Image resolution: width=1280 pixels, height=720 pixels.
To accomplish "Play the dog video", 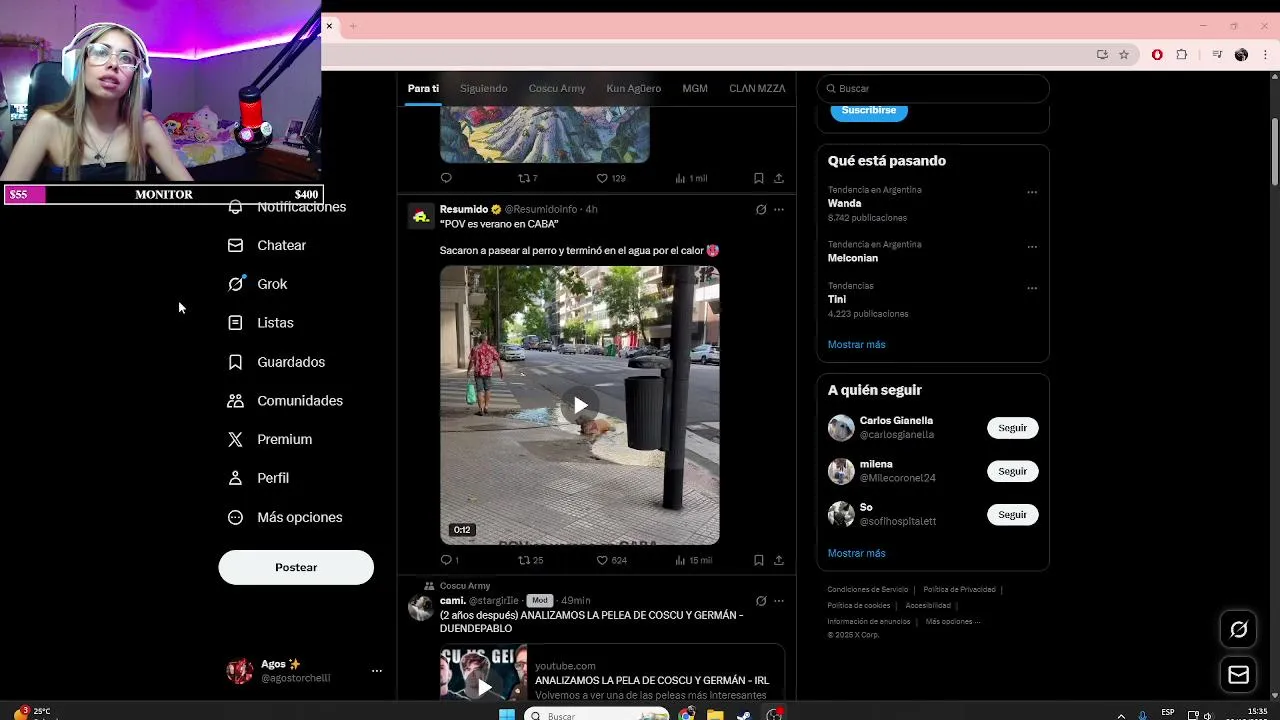I will coord(580,405).
